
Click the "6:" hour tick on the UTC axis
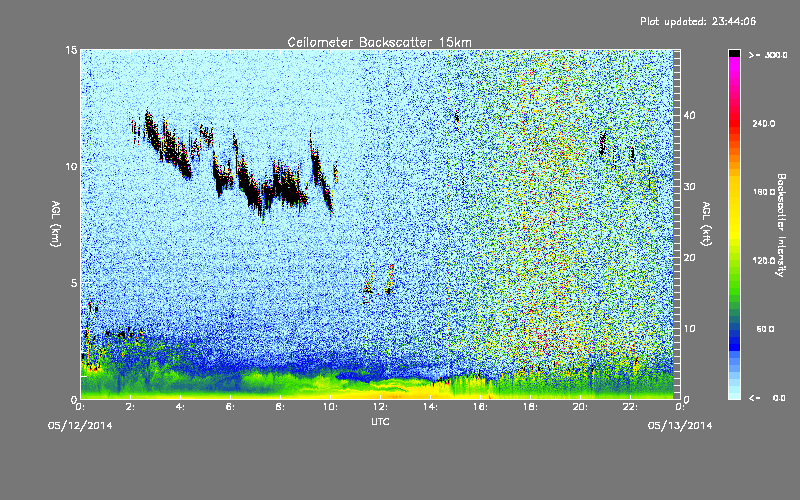click(x=231, y=407)
